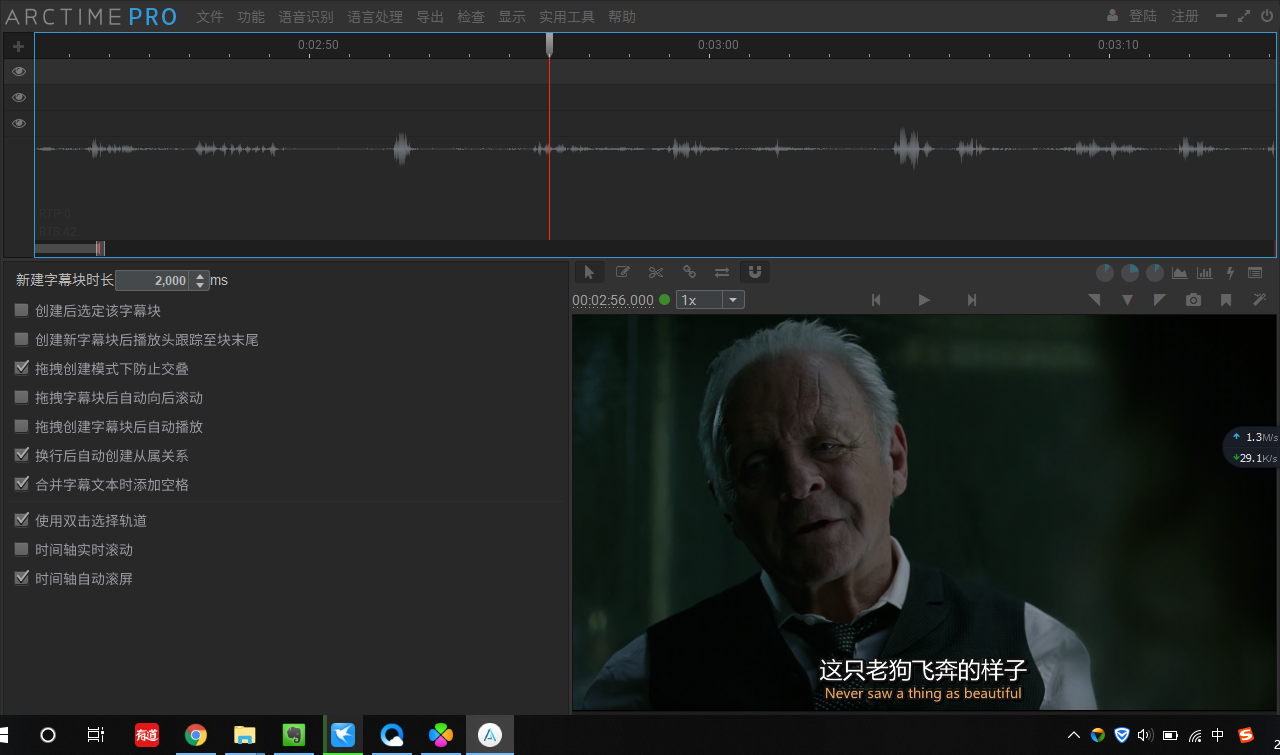This screenshot has height=755, width=1280.
Task: Open the 语音识别 menu
Action: [306, 17]
